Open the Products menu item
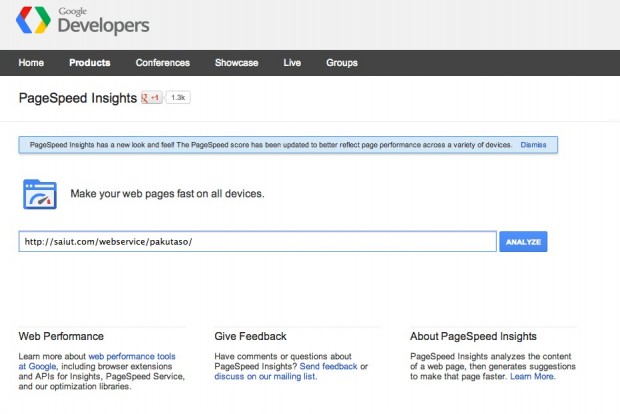The width and height of the screenshot is (620, 414). click(90, 63)
